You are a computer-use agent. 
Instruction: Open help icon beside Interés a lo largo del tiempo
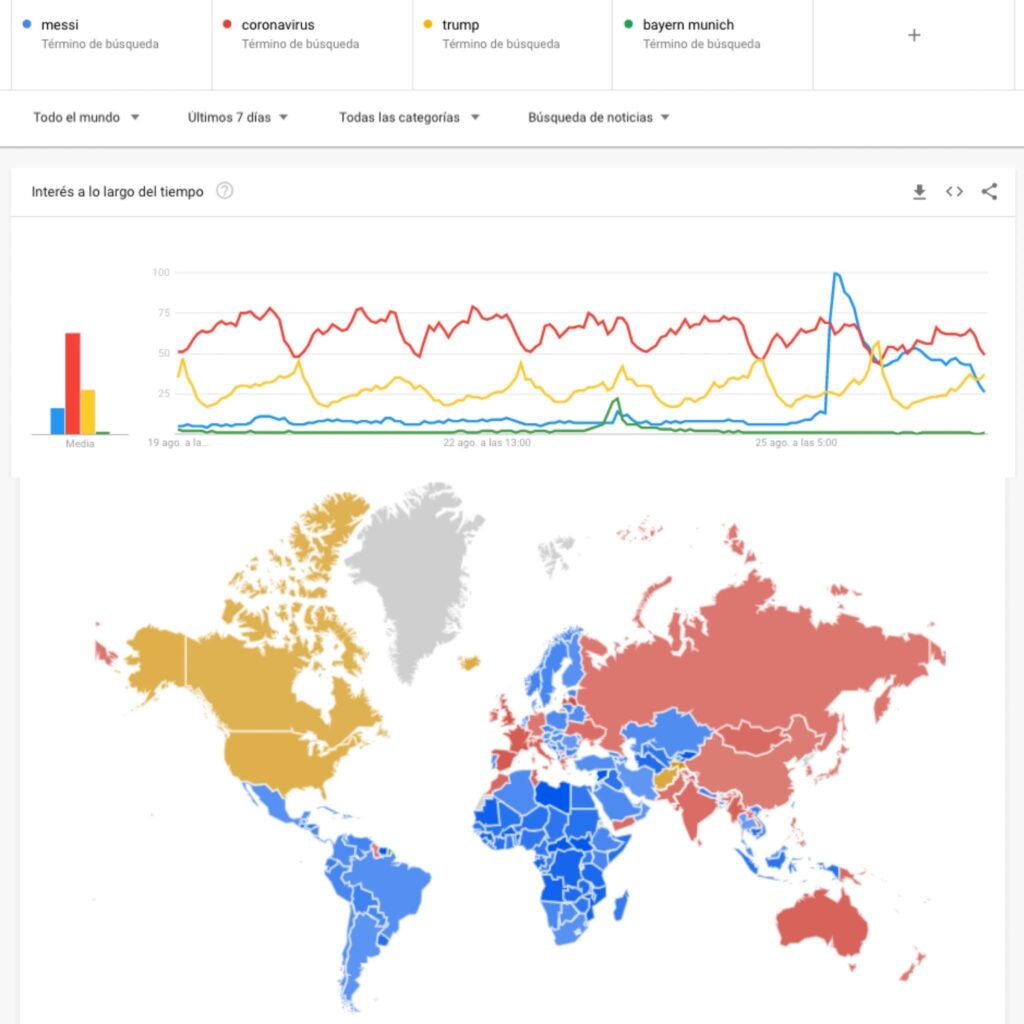[x=225, y=191]
